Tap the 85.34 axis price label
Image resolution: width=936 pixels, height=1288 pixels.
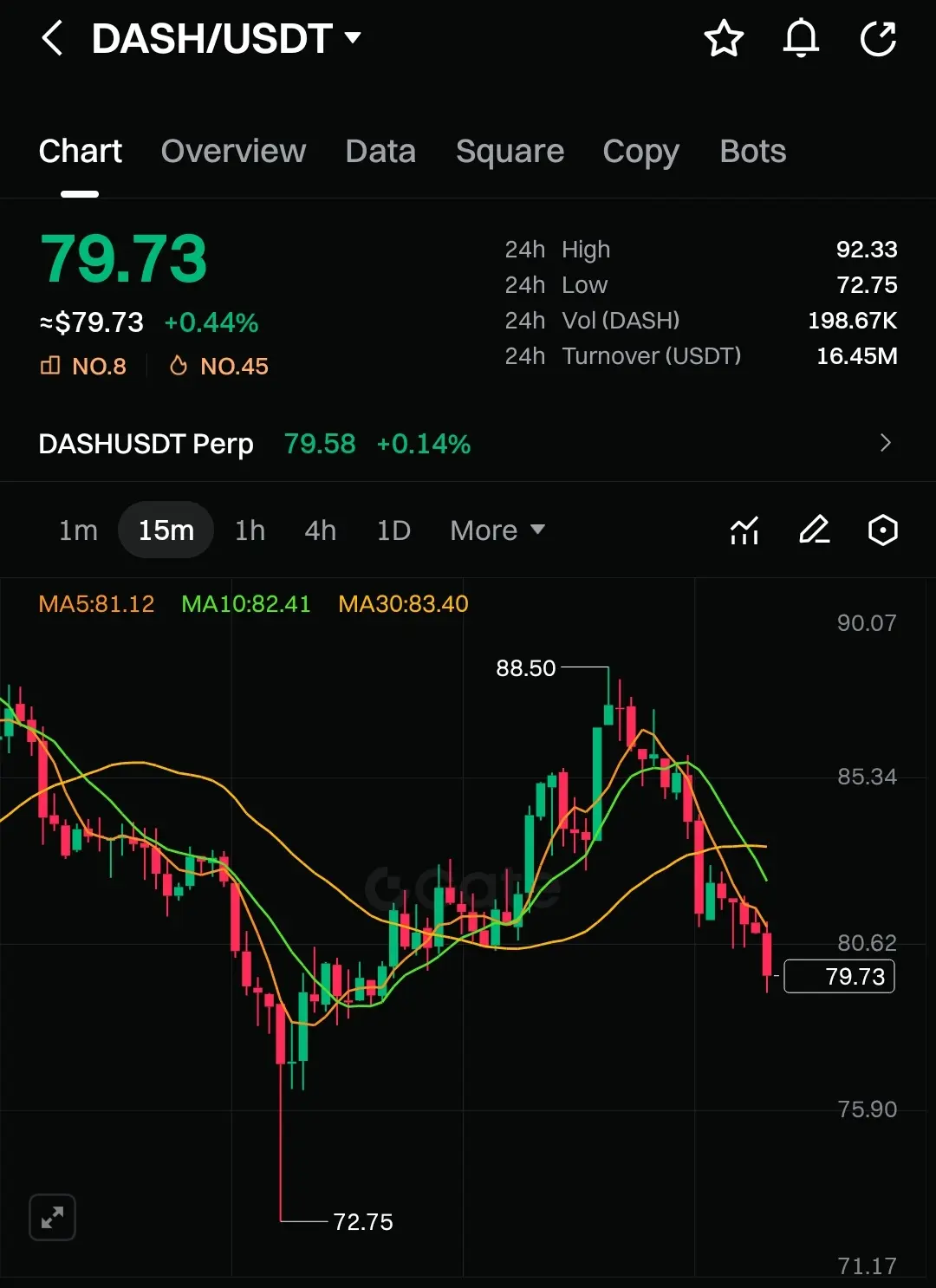pyautogui.click(x=867, y=777)
